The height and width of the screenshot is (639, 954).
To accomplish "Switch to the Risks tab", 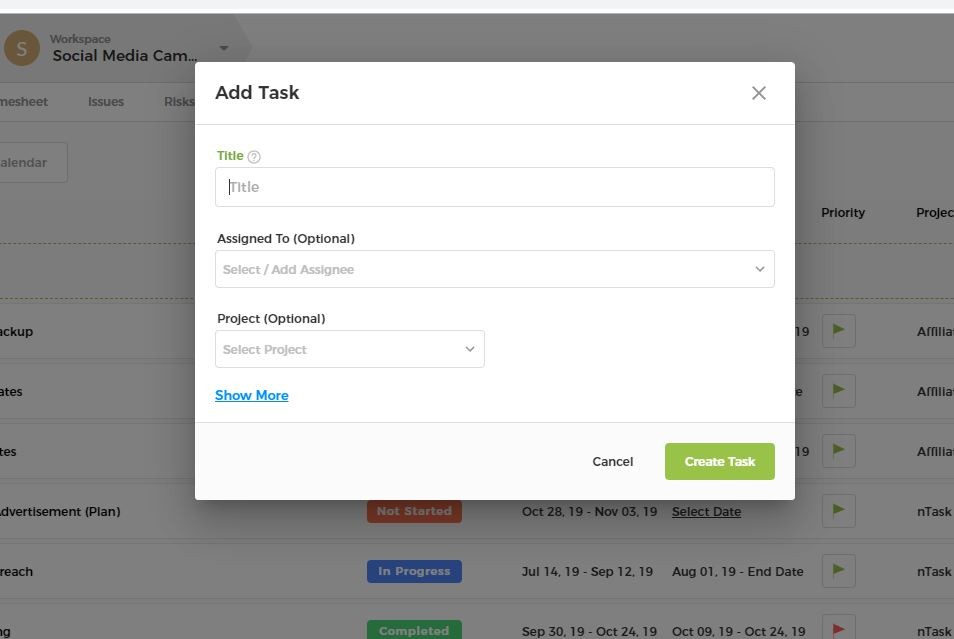I will [179, 101].
